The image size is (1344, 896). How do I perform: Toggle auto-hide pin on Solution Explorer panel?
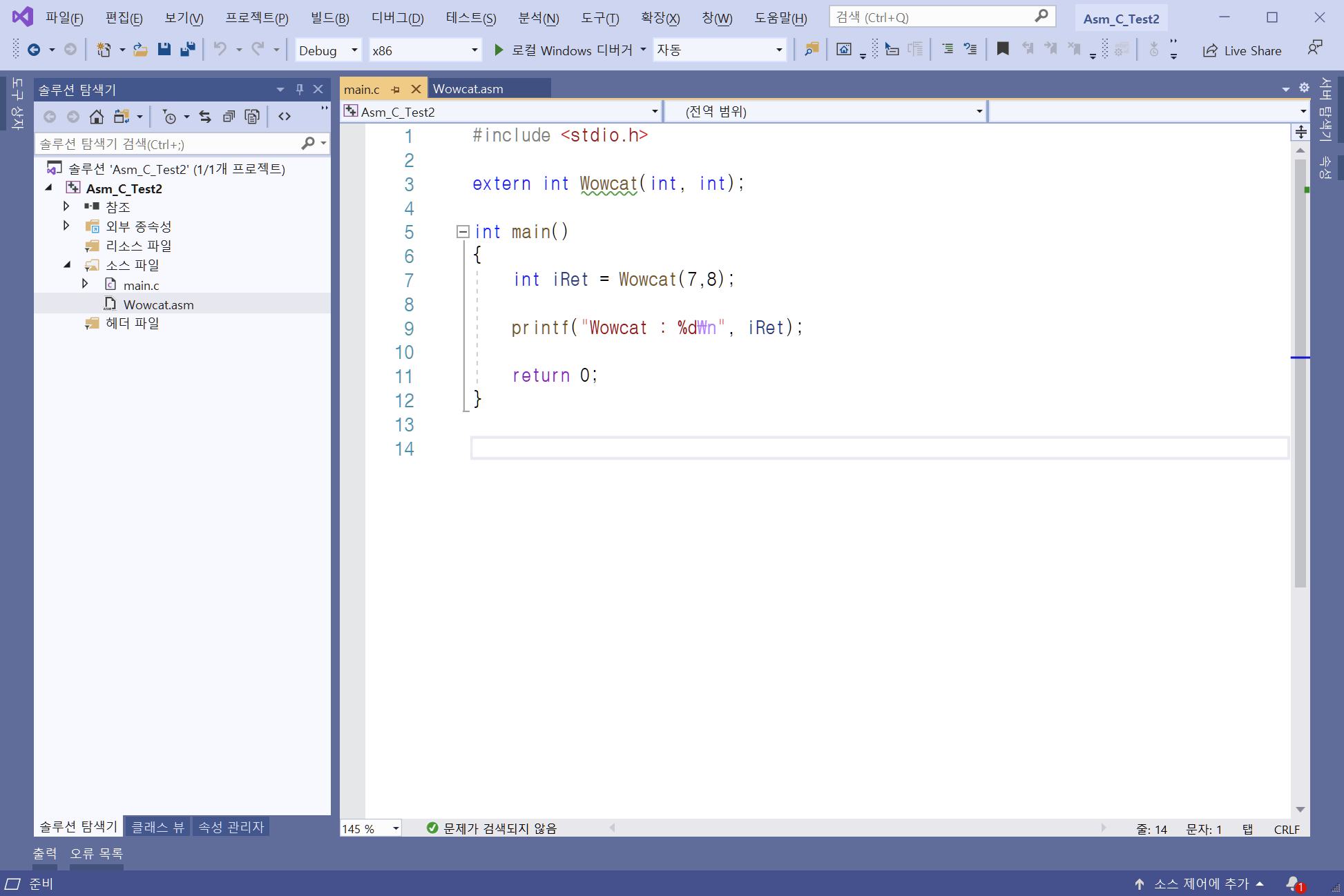[x=299, y=89]
